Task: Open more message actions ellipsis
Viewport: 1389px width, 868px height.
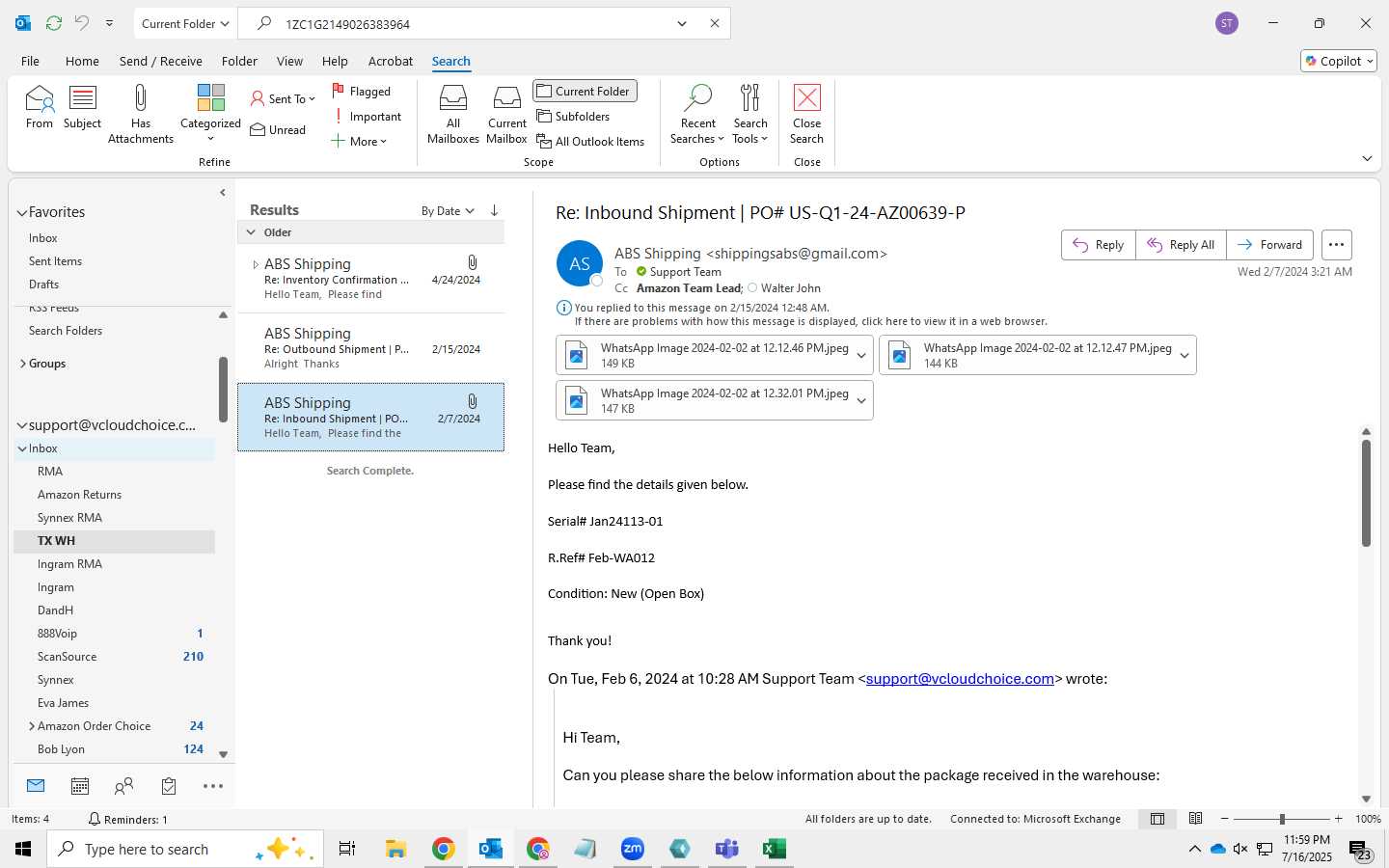Action: 1336,245
